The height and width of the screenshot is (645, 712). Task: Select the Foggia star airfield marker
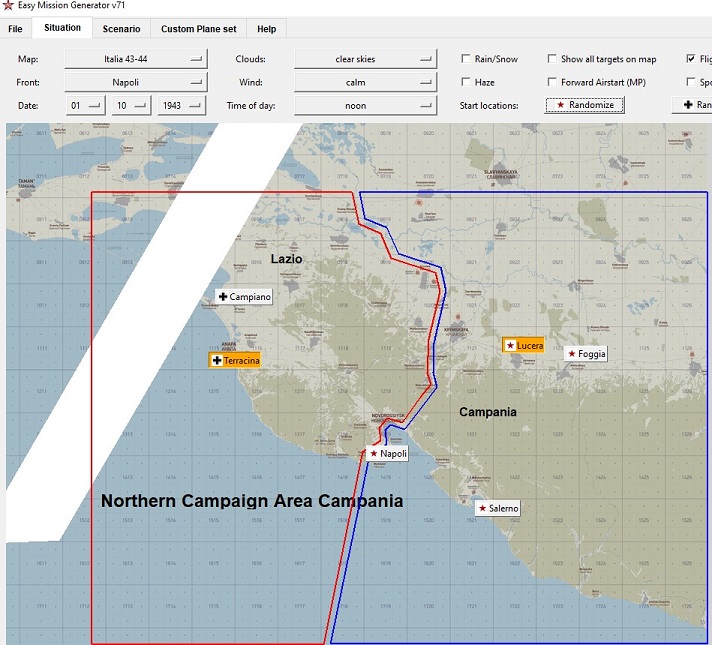[x=586, y=353]
